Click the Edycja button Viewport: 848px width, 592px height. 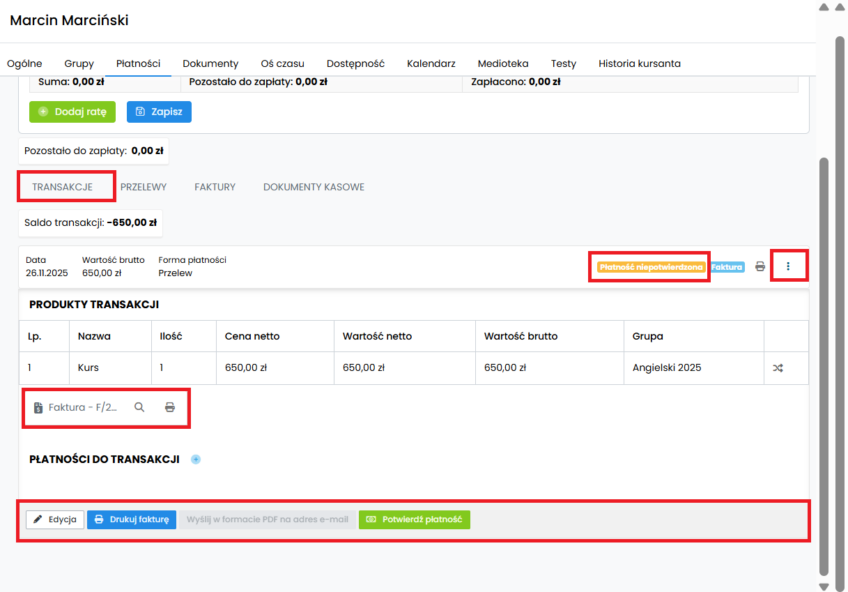click(x=55, y=520)
